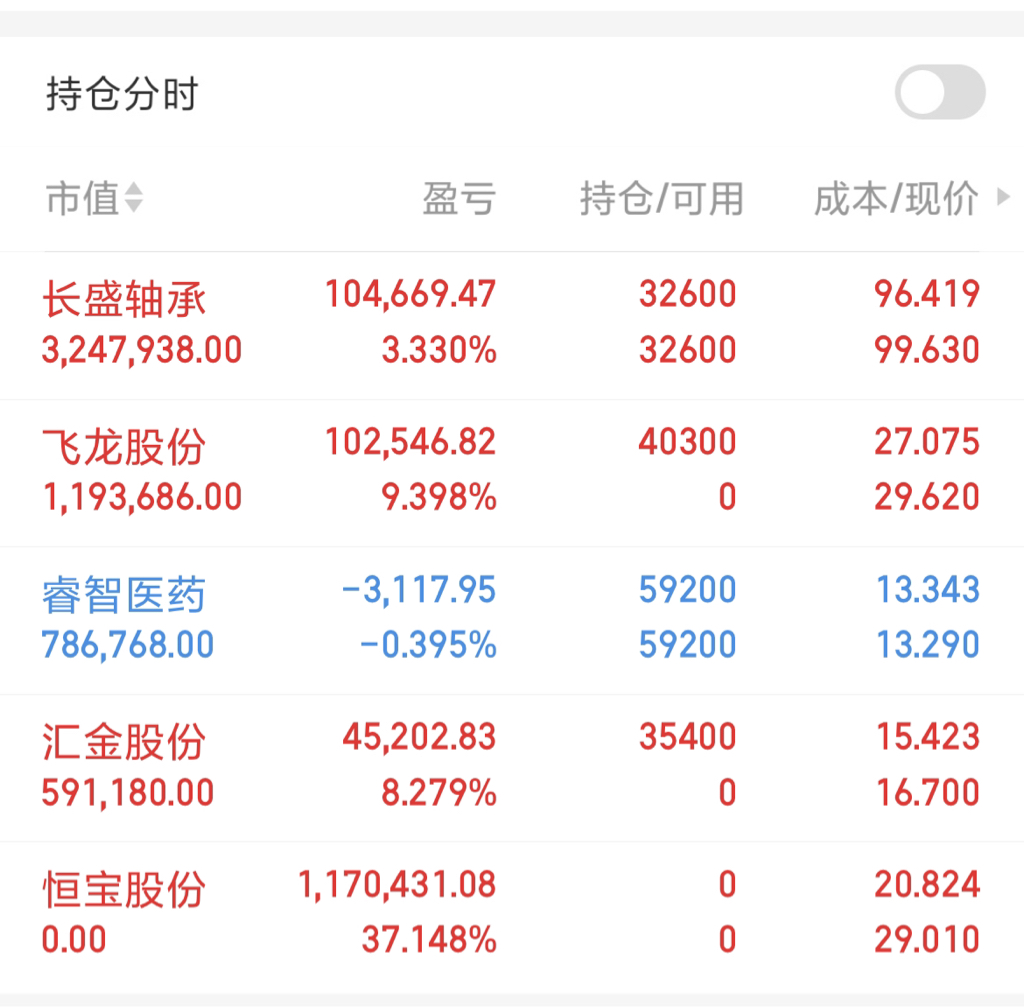Click the 市值 column header text

pos(83,199)
